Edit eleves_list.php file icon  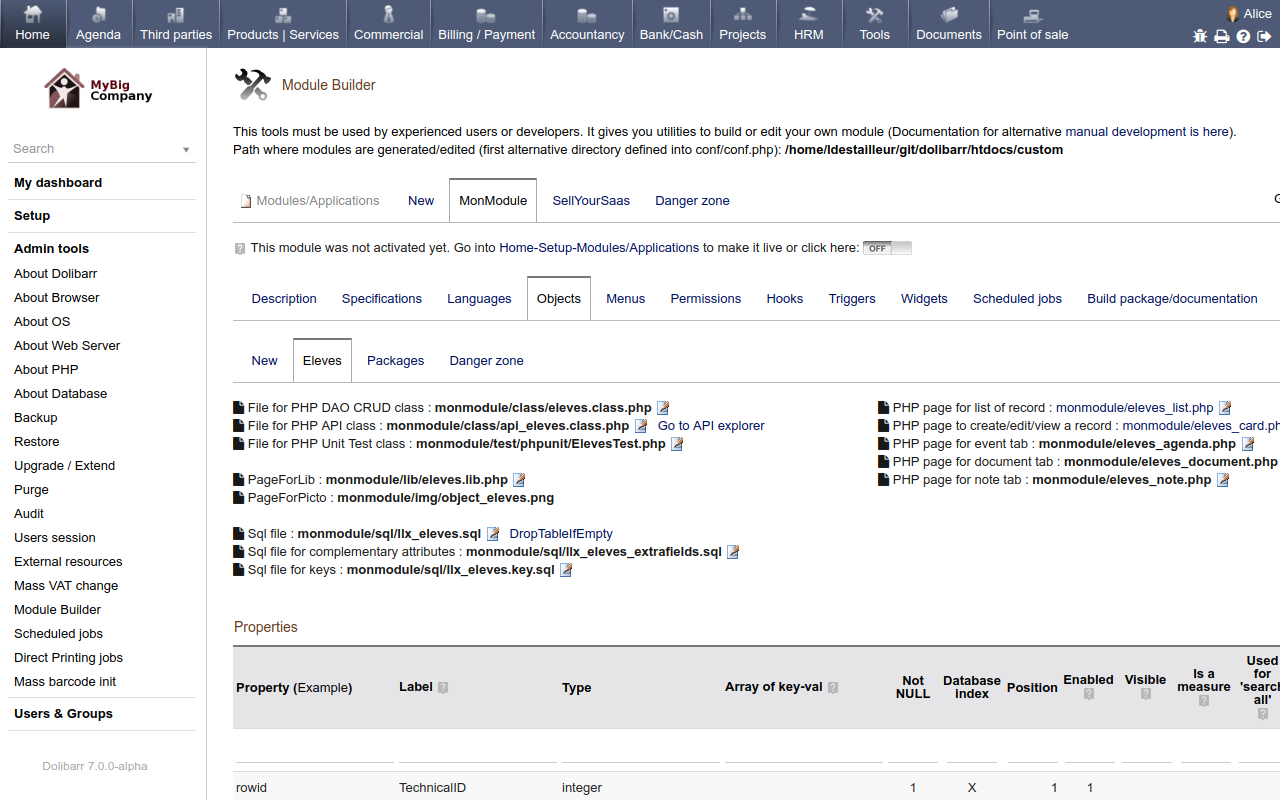tap(1225, 408)
